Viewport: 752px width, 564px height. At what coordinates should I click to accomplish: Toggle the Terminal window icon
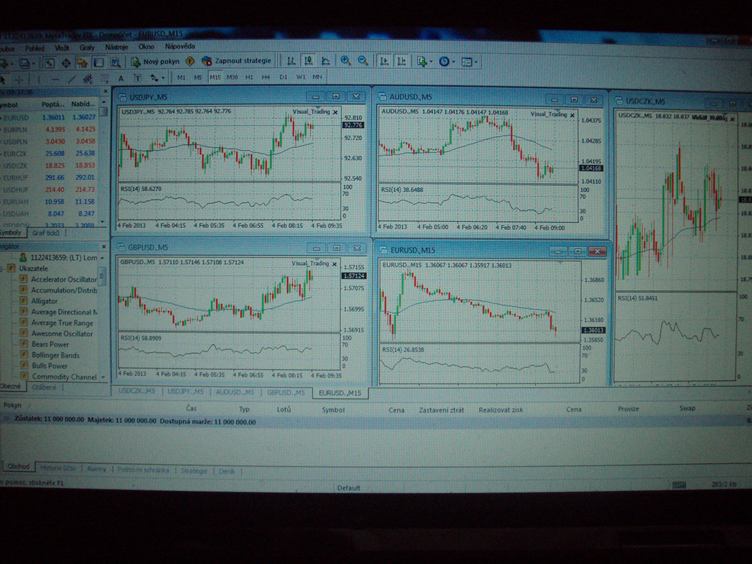[x=99, y=63]
